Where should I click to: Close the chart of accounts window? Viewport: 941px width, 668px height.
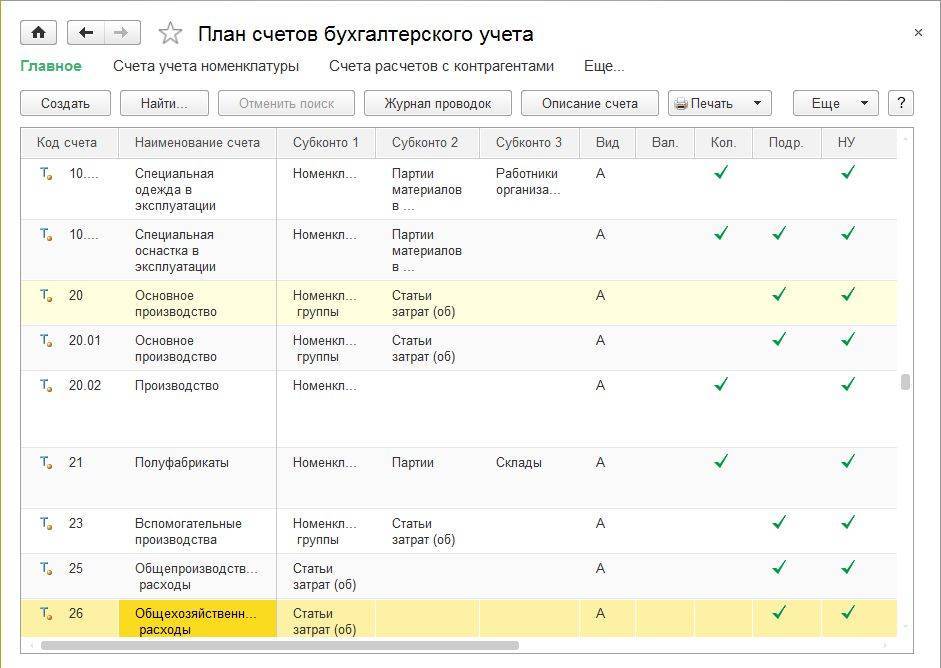pyautogui.click(x=918, y=33)
